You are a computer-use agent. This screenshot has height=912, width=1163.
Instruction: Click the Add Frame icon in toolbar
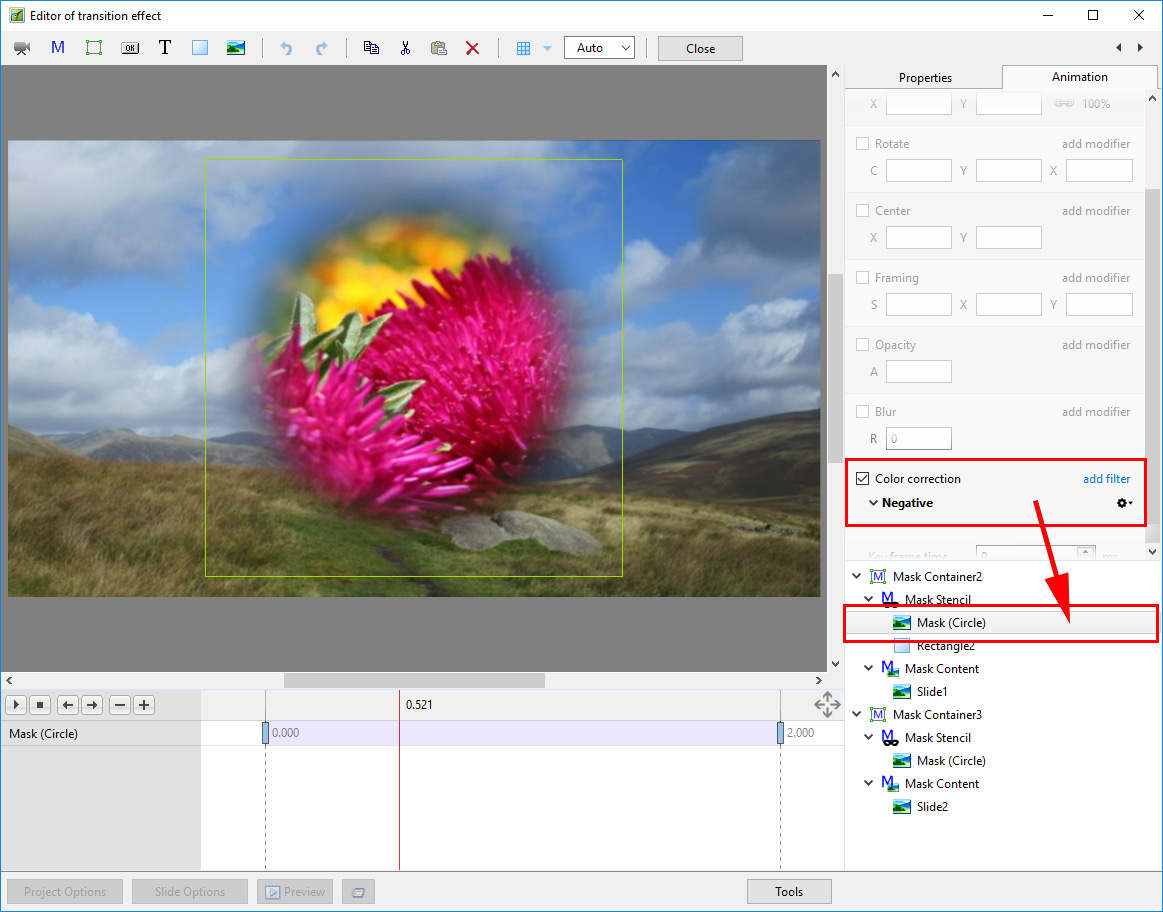click(x=94, y=48)
